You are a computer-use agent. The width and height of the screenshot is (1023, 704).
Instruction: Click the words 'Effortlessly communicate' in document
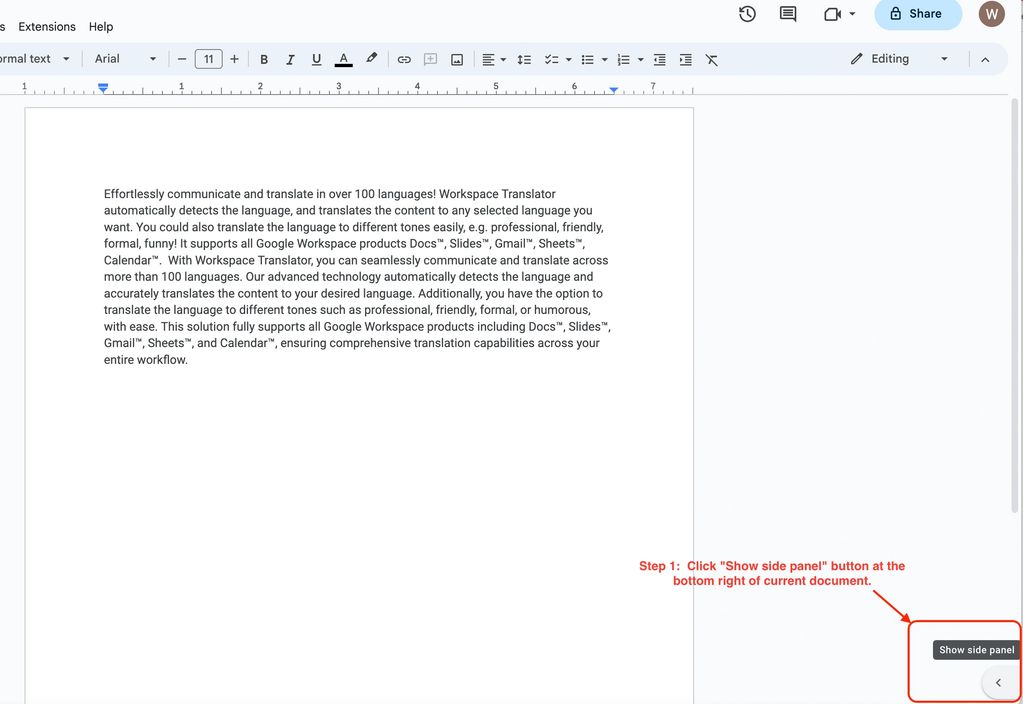tap(172, 194)
